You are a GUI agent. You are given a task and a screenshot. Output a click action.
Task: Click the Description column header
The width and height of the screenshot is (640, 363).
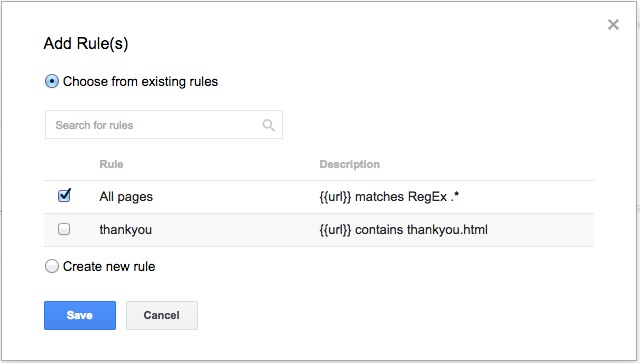(x=349, y=164)
